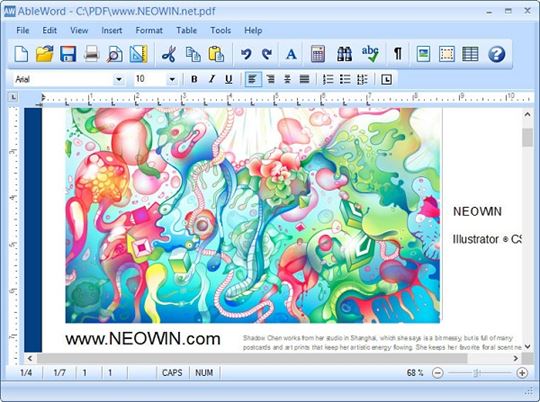Click the Print icon
Image resolution: width=540 pixels, height=402 pixels.
(x=92, y=54)
